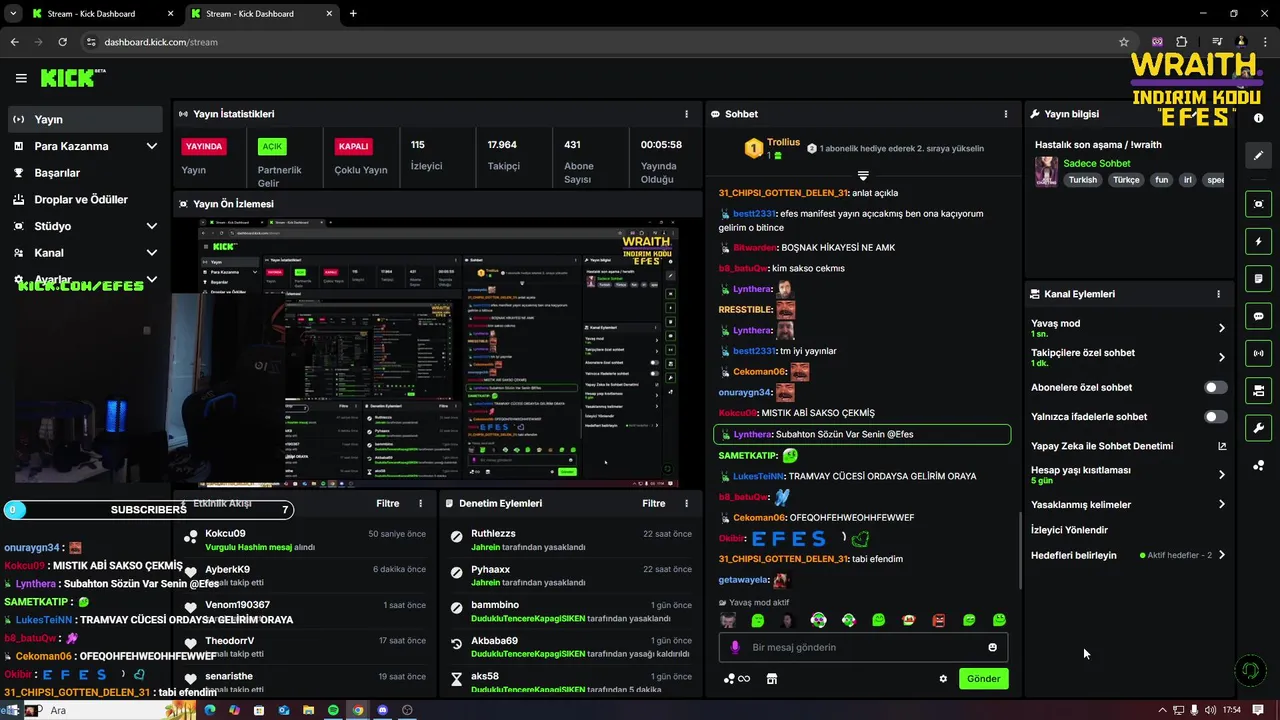Open a new browser tab
The width and height of the screenshot is (1280, 720).
click(x=353, y=14)
